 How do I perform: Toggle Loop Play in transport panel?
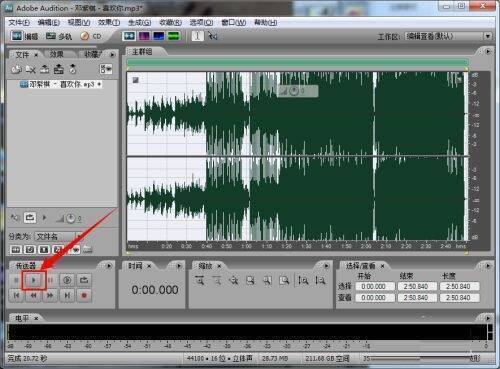[84, 280]
